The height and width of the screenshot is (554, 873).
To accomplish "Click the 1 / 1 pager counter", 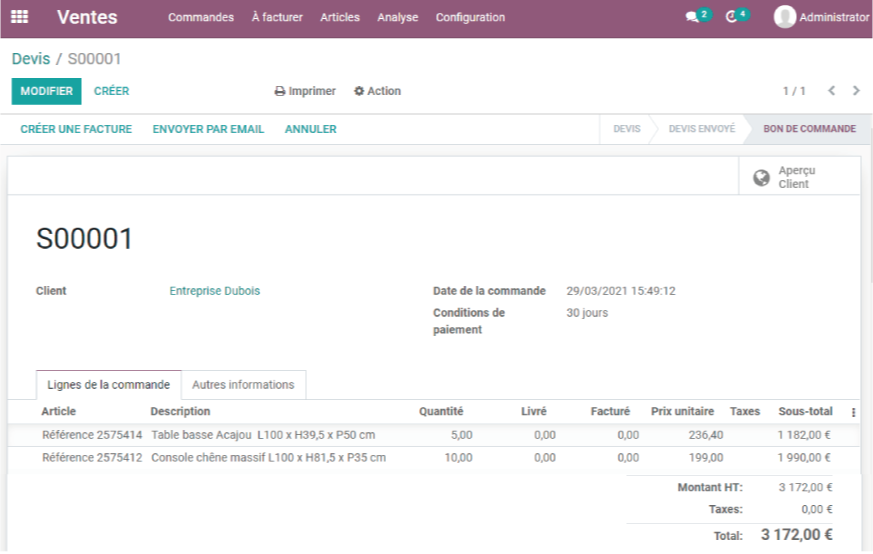I will [794, 91].
